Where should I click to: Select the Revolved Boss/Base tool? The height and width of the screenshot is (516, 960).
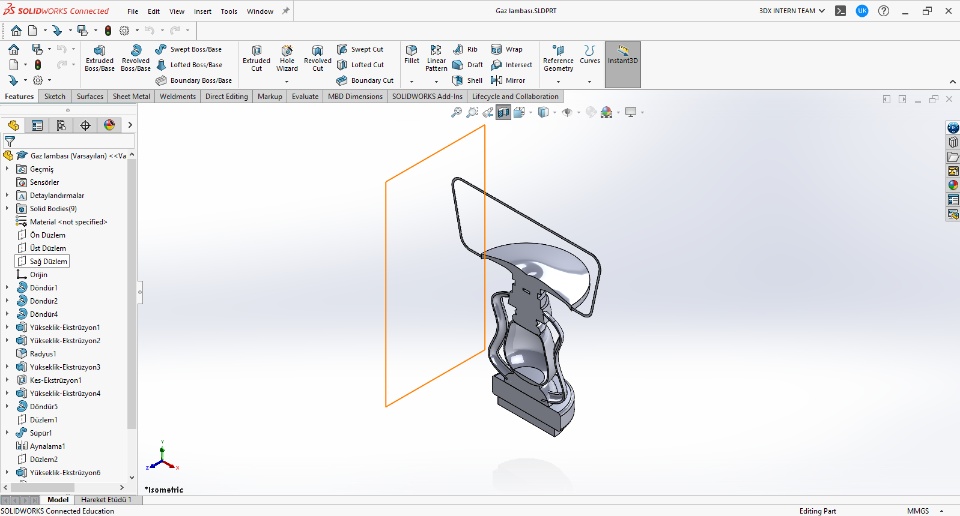135,58
